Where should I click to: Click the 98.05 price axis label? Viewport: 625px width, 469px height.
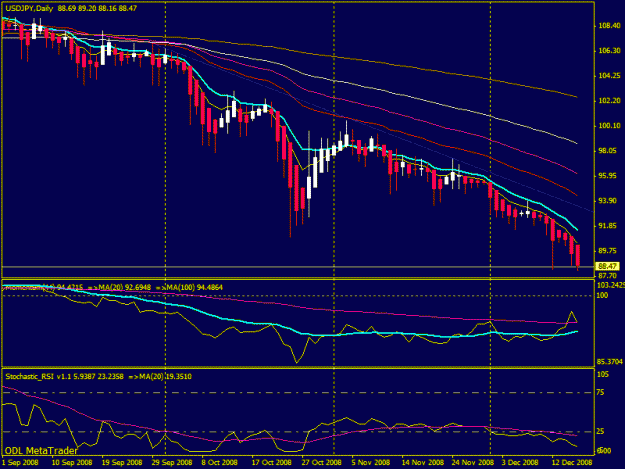point(609,151)
